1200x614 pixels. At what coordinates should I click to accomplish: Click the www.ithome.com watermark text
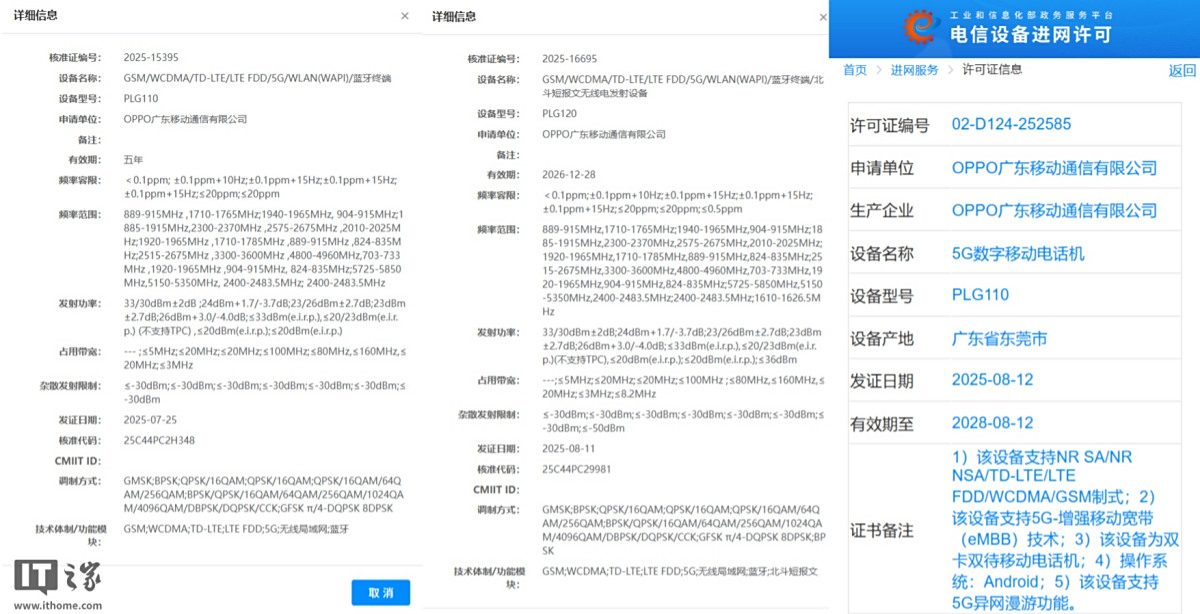pos(57,605)
